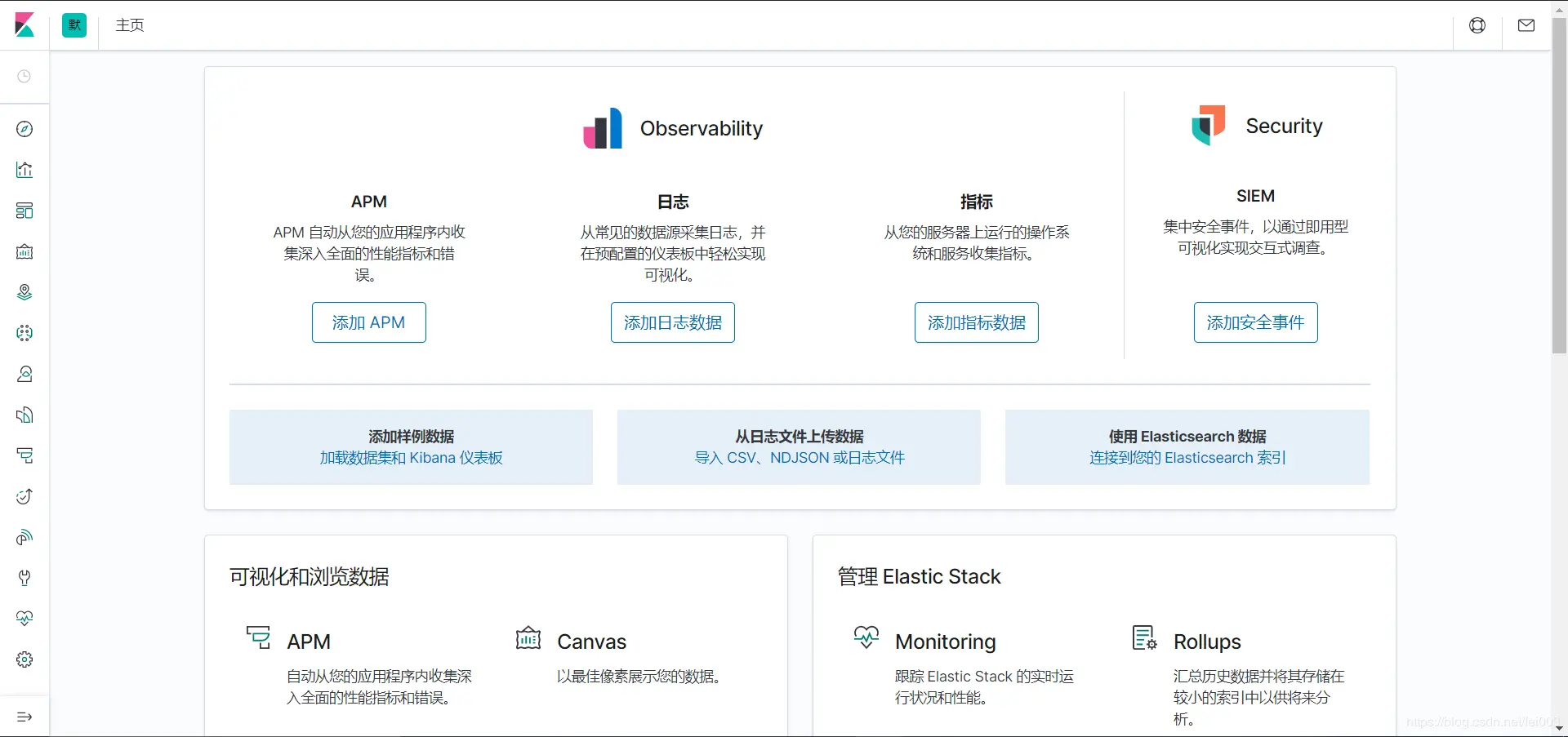
Task: Select the Metrics sidebar icon
Action: [x=24, y=374]
